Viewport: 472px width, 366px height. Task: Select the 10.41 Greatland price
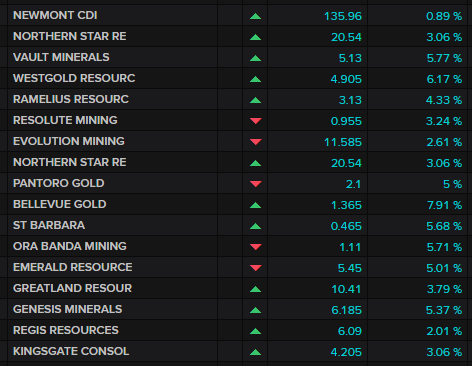point(346,289)
